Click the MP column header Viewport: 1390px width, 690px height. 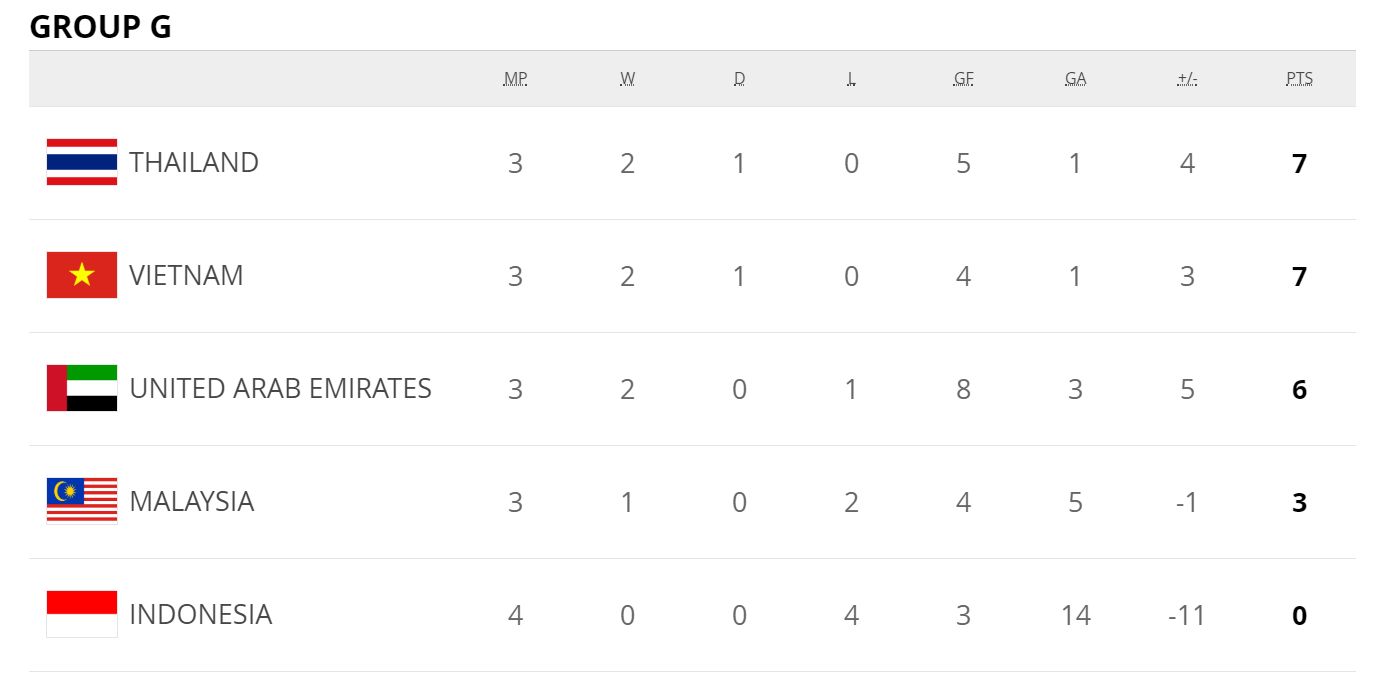coord(515,79)
